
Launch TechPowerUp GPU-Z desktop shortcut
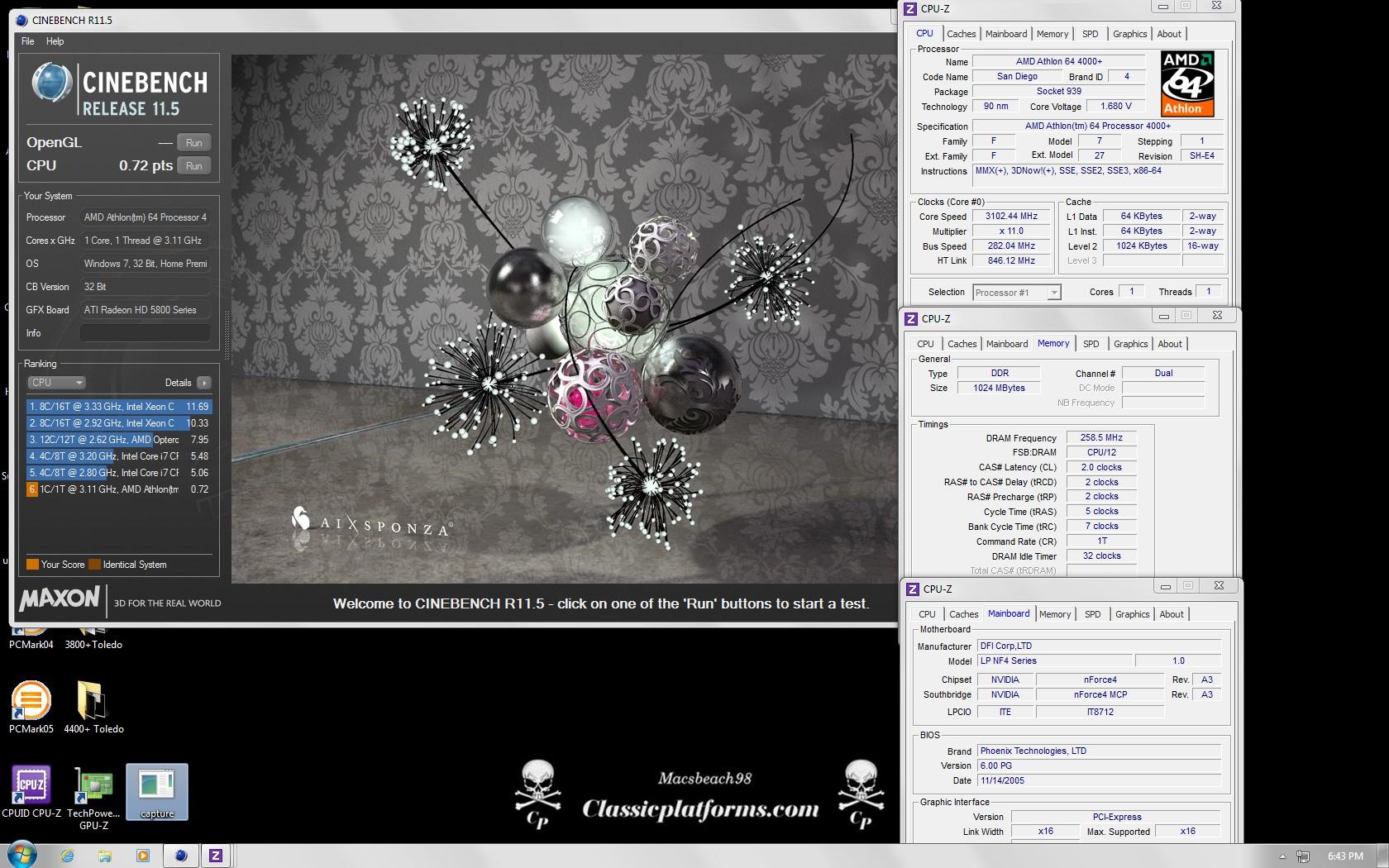pos(93,798)
